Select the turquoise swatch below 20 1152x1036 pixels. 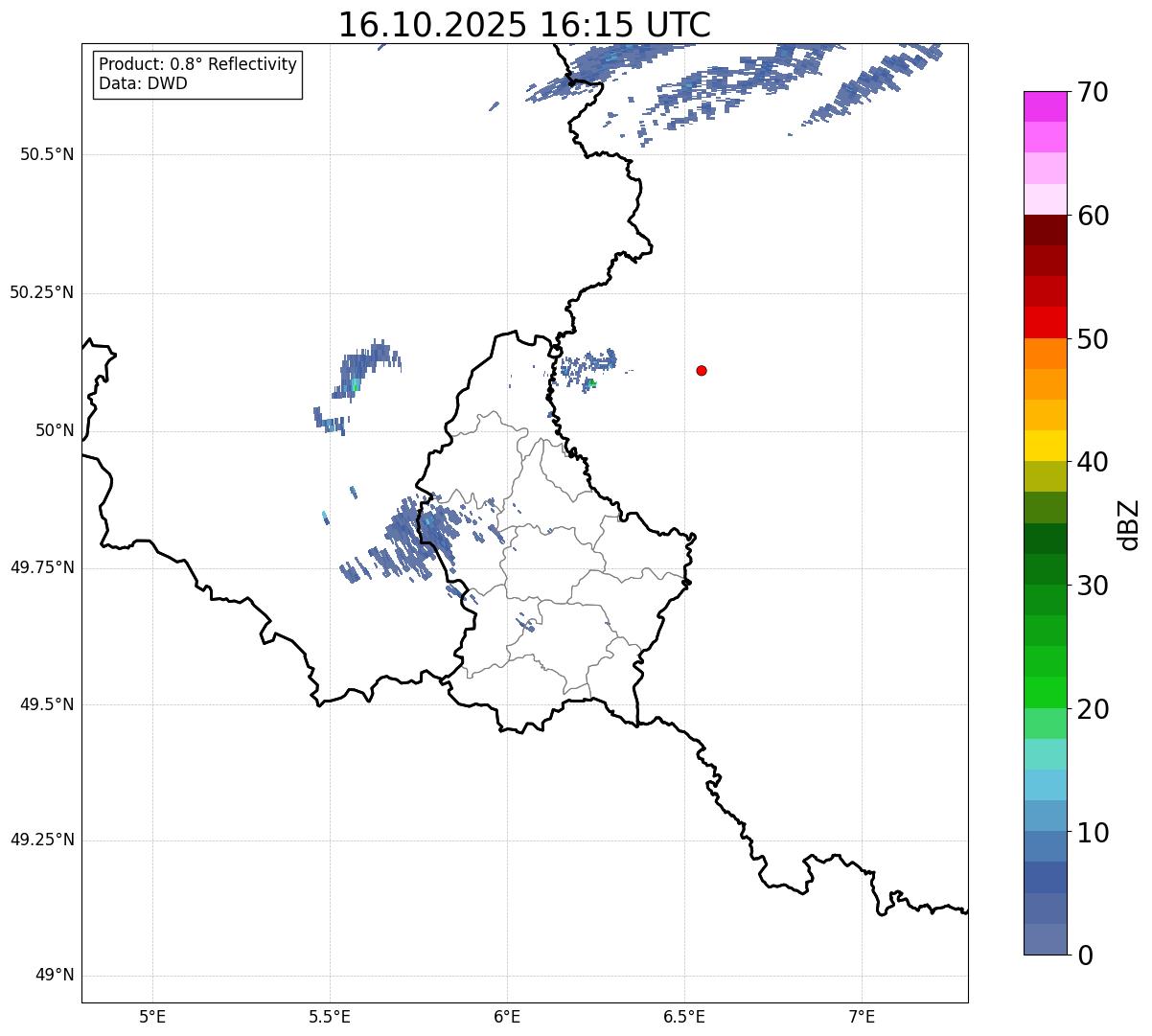click(1045, 754)
